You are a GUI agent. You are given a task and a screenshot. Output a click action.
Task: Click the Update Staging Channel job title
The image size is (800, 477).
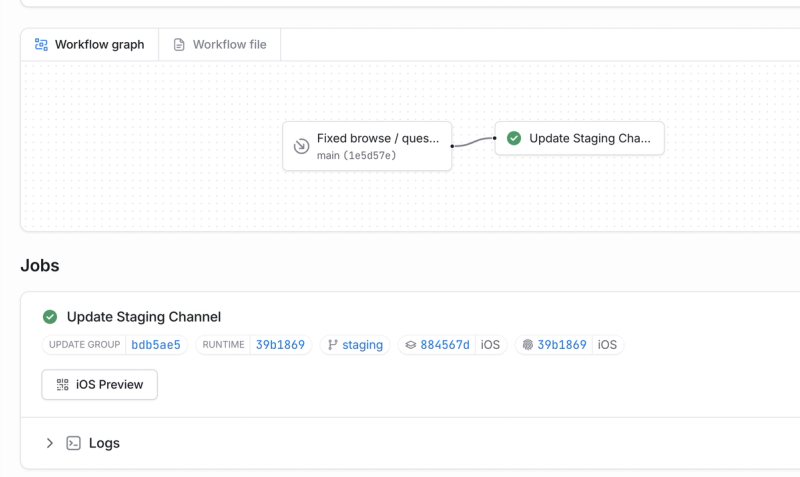pos(144,317)
